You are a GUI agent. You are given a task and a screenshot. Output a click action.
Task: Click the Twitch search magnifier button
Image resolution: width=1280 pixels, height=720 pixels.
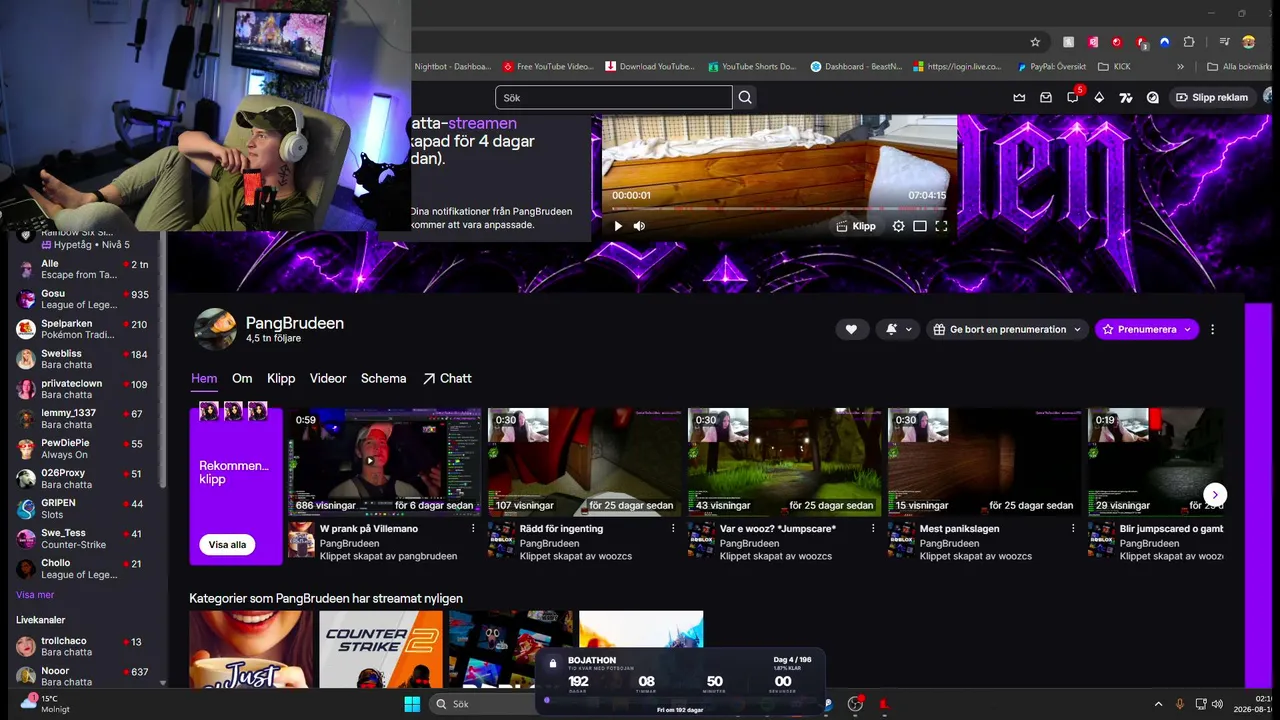click(x=745, y=98)
